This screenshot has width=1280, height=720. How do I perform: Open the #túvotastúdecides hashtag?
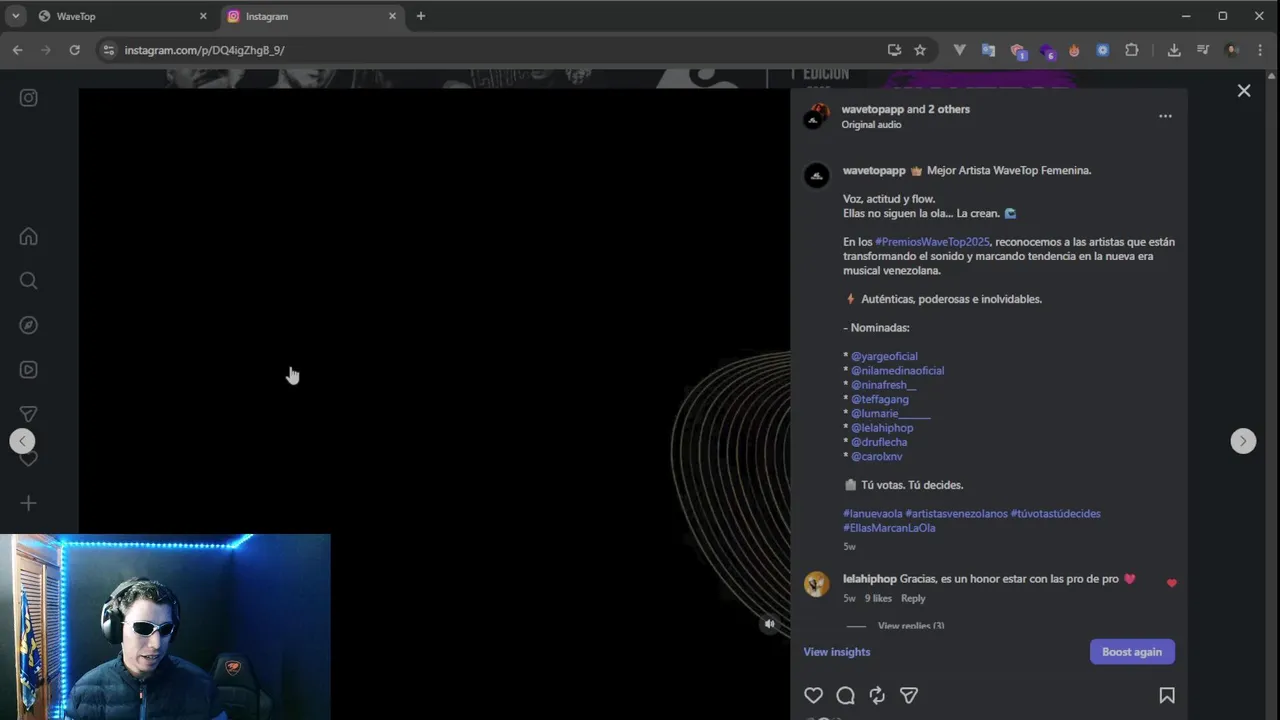coord(1056,514)
